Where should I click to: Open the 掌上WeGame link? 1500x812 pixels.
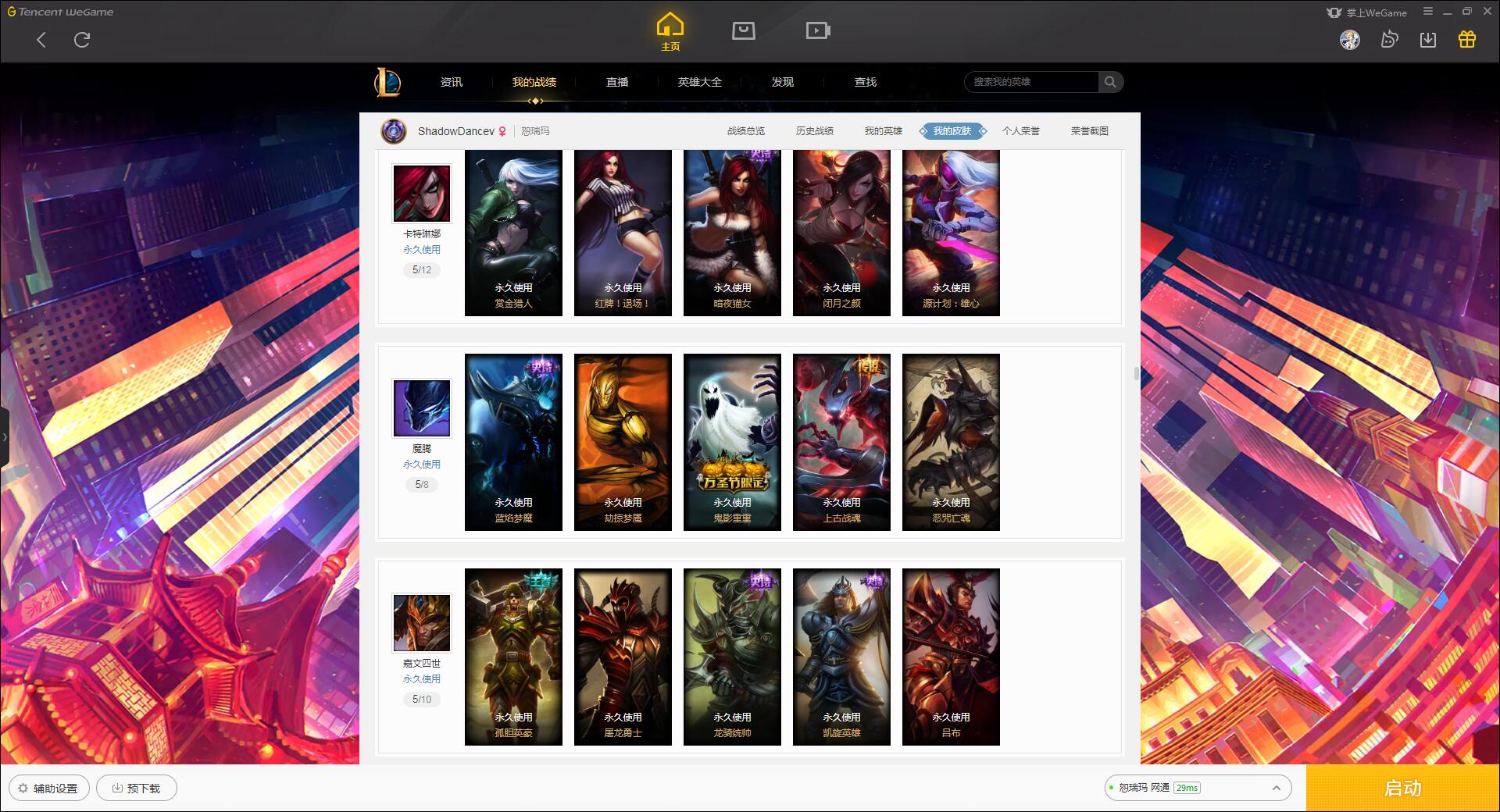pos(1367,12)
